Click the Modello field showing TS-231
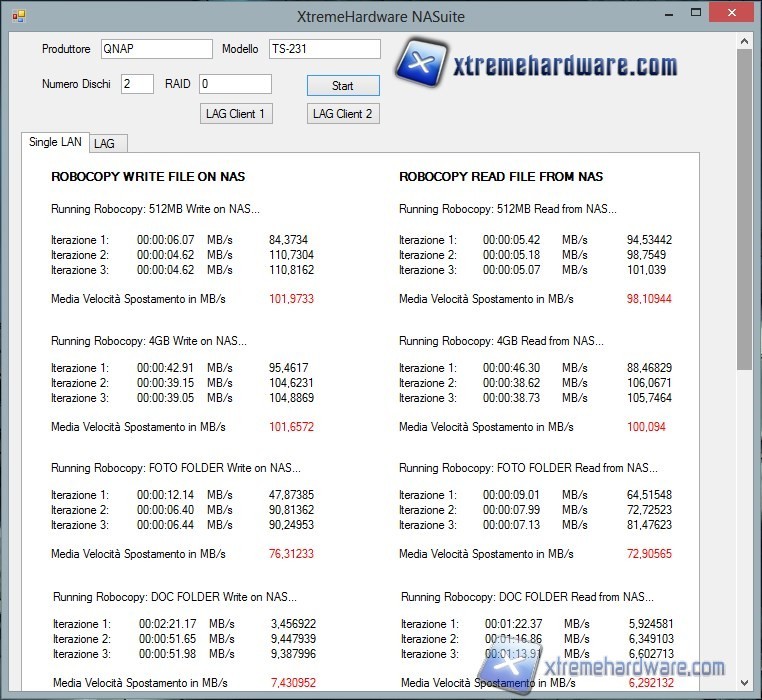762x700 pixels. point(324,49)
